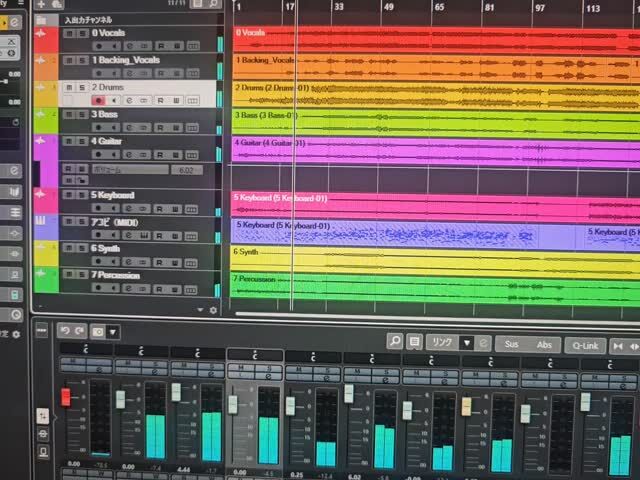Enable record on the 0 Vocals track

[x=99, y=46]
